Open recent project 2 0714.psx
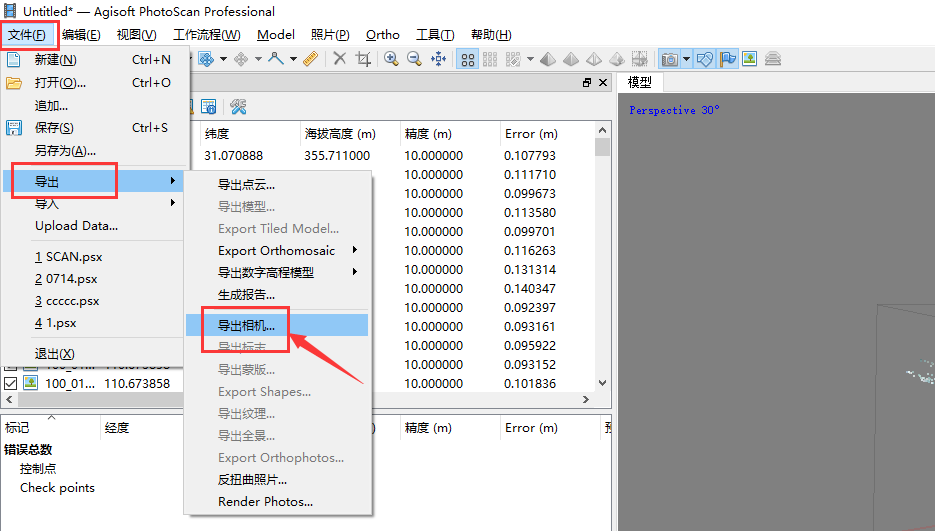The image size is (935, 531). coord(92,279)
